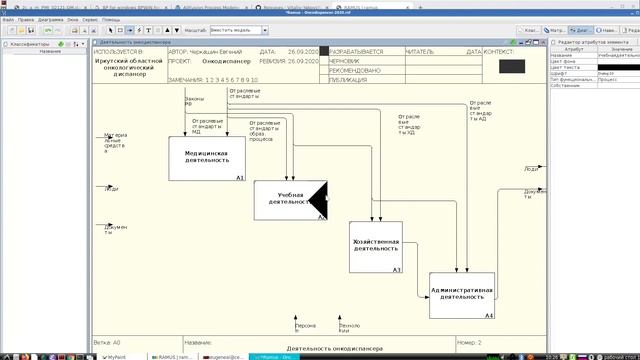
Task: Click Отраслевые стандарты ХД label
Action: click(409, 124)
